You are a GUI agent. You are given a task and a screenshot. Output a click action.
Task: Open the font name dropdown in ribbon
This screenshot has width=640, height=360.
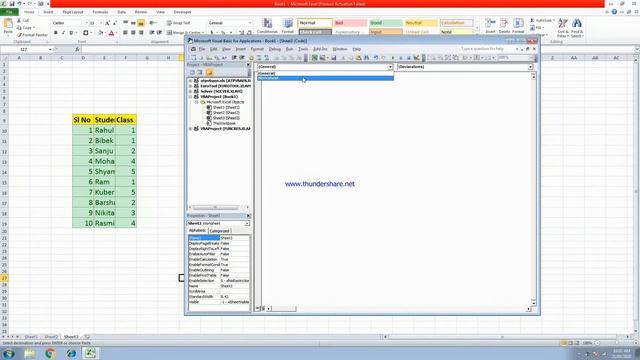[x=87, y=23]
